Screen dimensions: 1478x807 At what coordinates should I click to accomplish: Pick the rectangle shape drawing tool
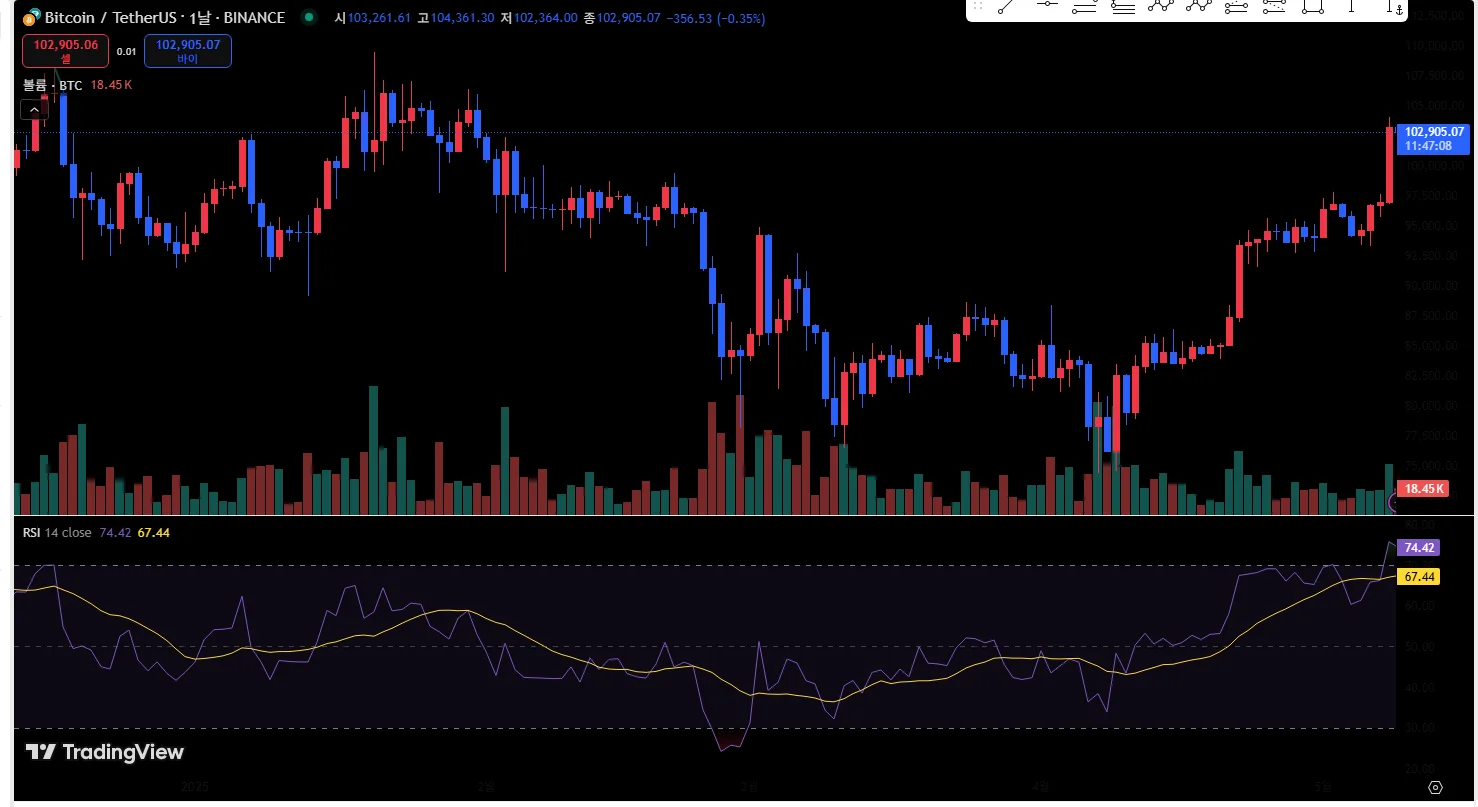tap(1313, 6)
